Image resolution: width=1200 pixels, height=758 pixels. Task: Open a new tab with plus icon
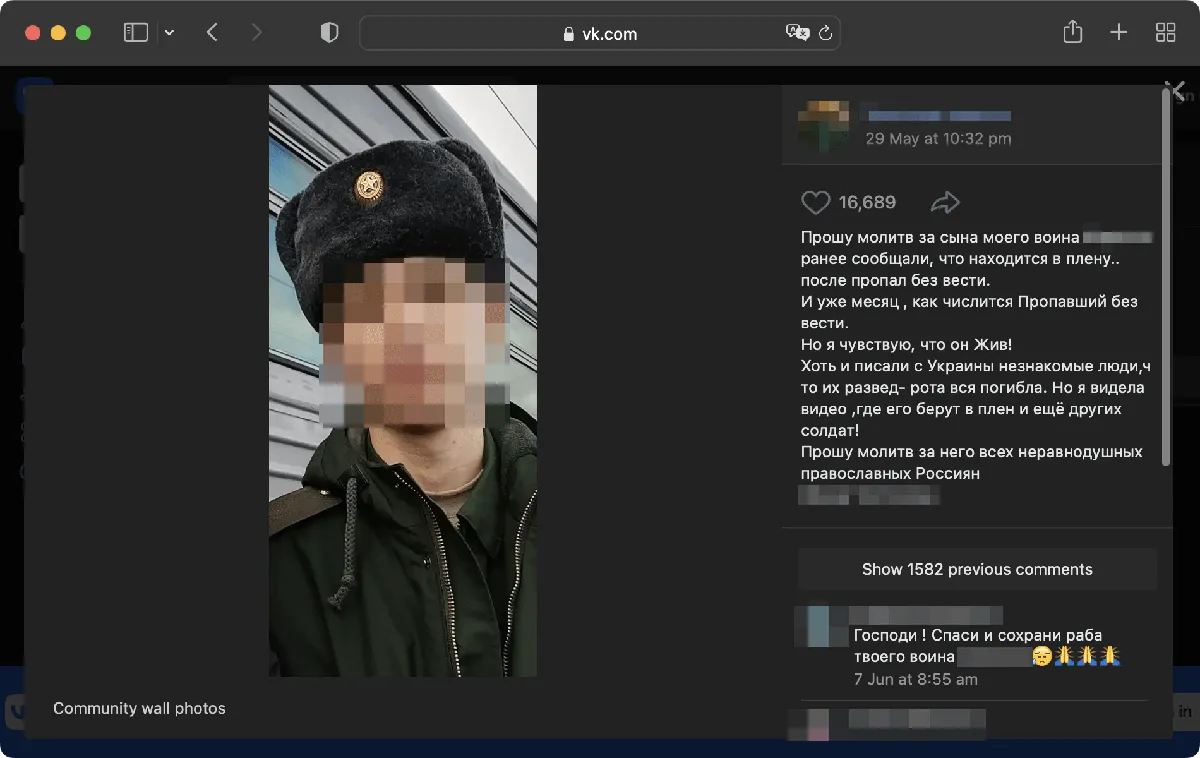pos(1119,33)
